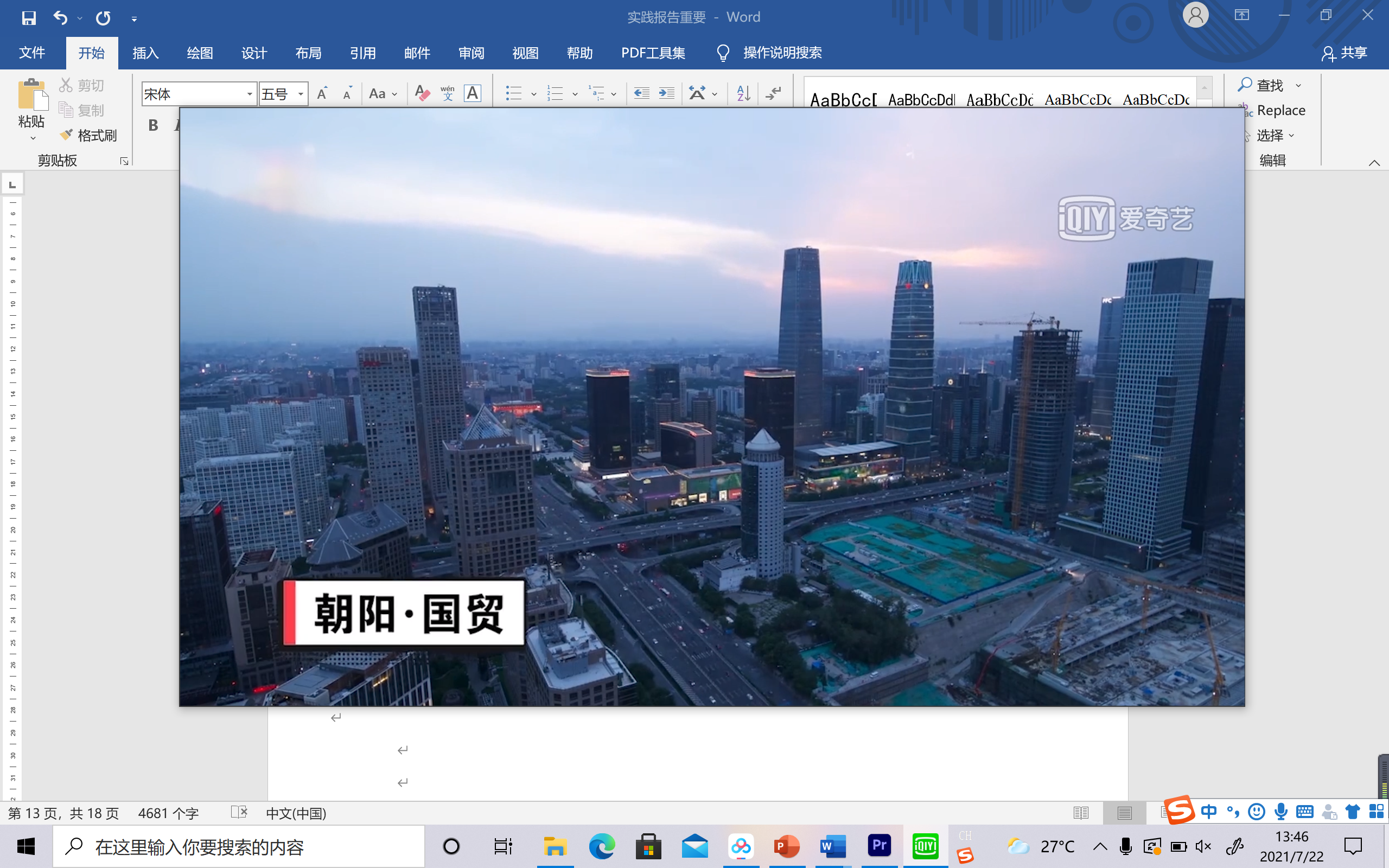
Task: Toggle Bold formatting
Action: (153, 125)
